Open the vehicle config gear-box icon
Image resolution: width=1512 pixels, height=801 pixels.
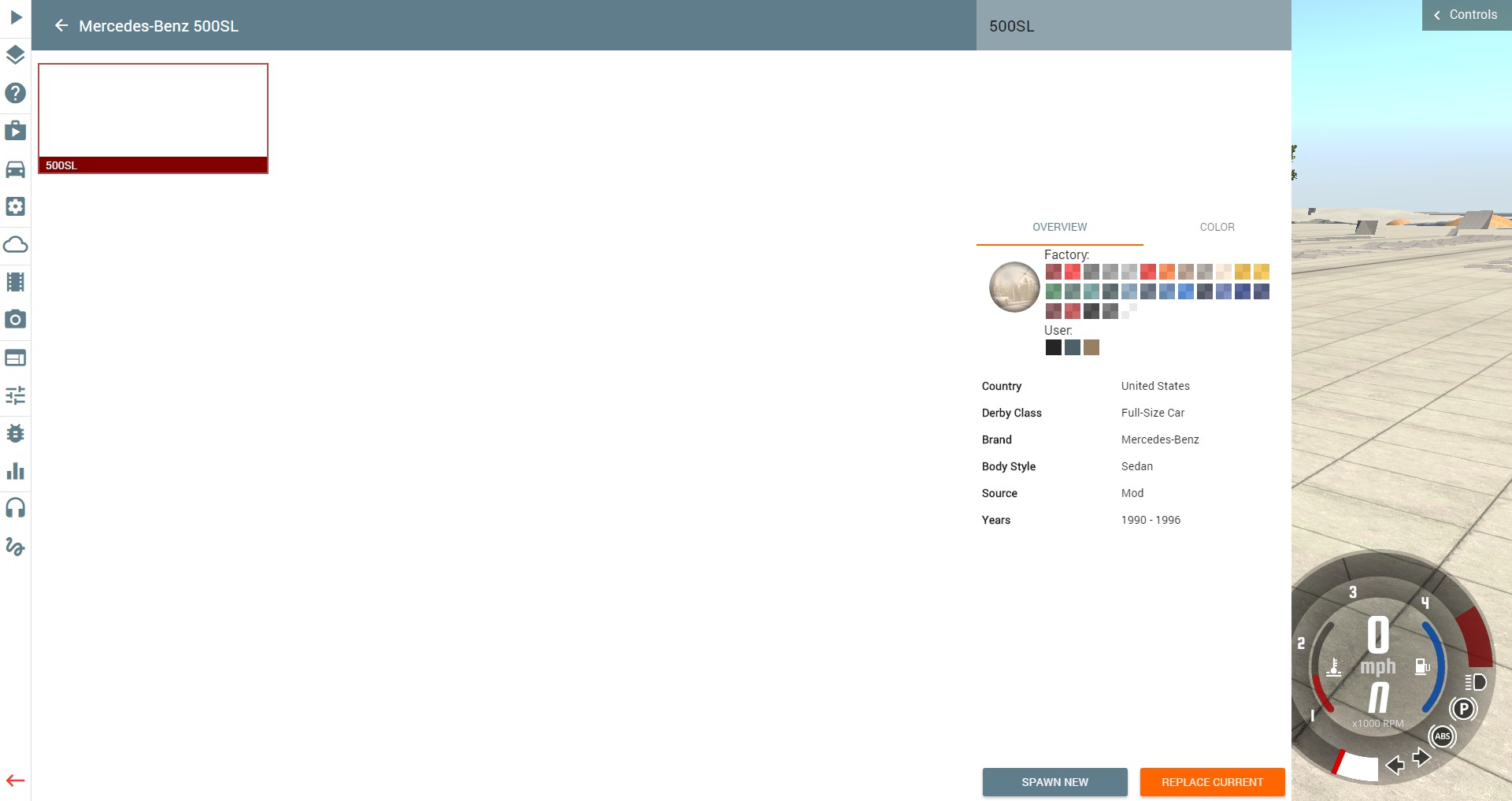tap(16, 206)
